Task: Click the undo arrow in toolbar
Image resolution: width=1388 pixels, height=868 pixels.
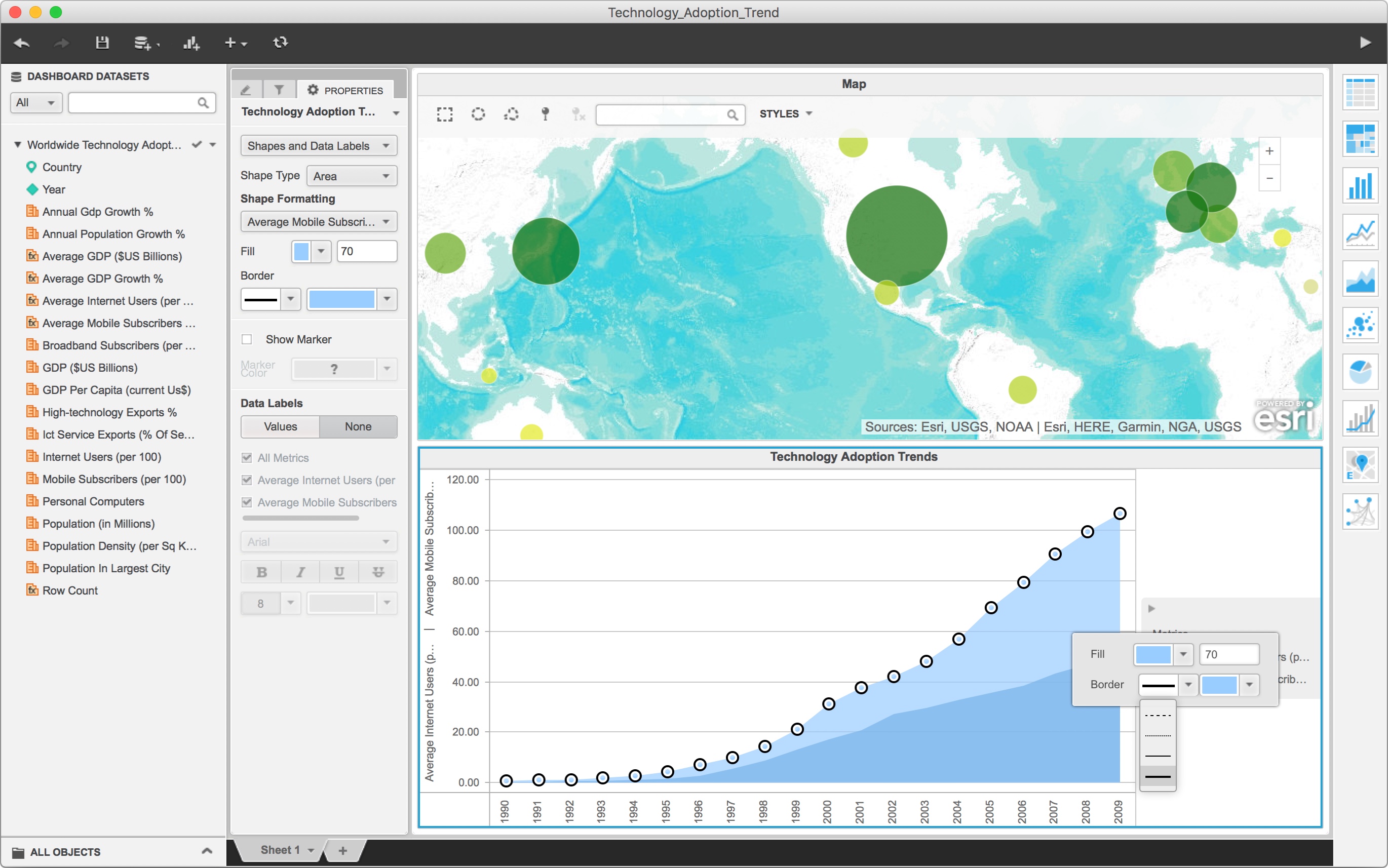Action: click(x=21, y=43)
